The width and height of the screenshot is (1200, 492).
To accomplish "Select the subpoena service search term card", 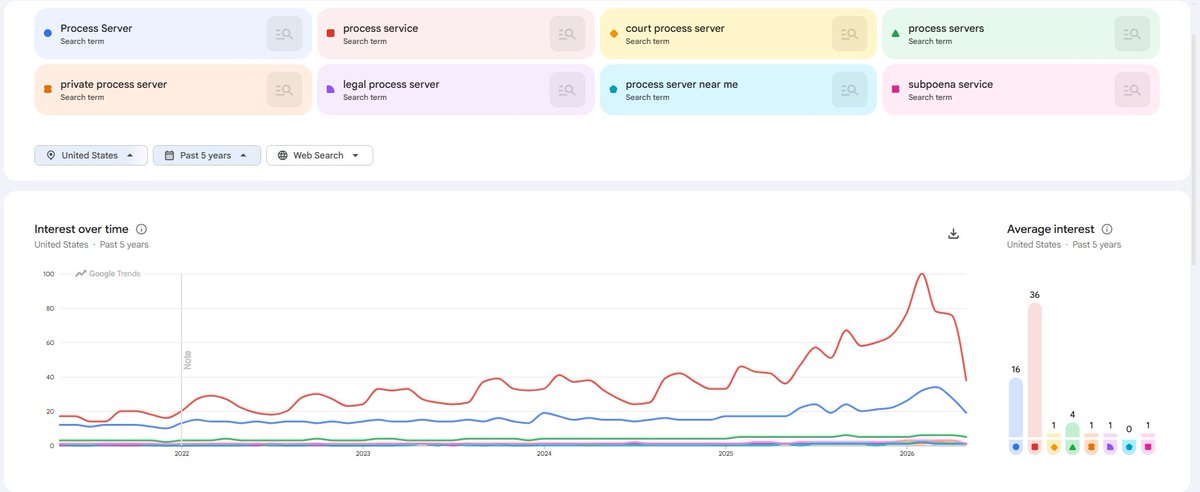I will pyautogui.click(x=1020, y=90).
